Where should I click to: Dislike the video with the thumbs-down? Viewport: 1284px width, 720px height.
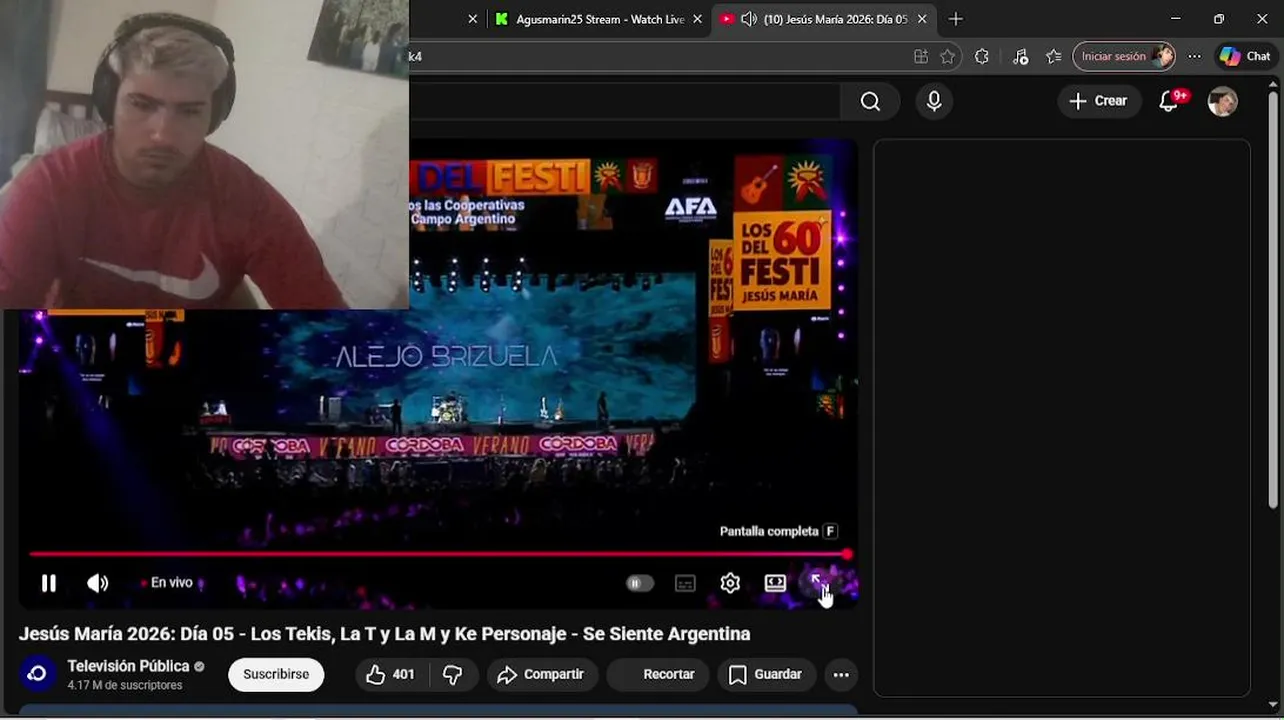[x=452, y=675]
